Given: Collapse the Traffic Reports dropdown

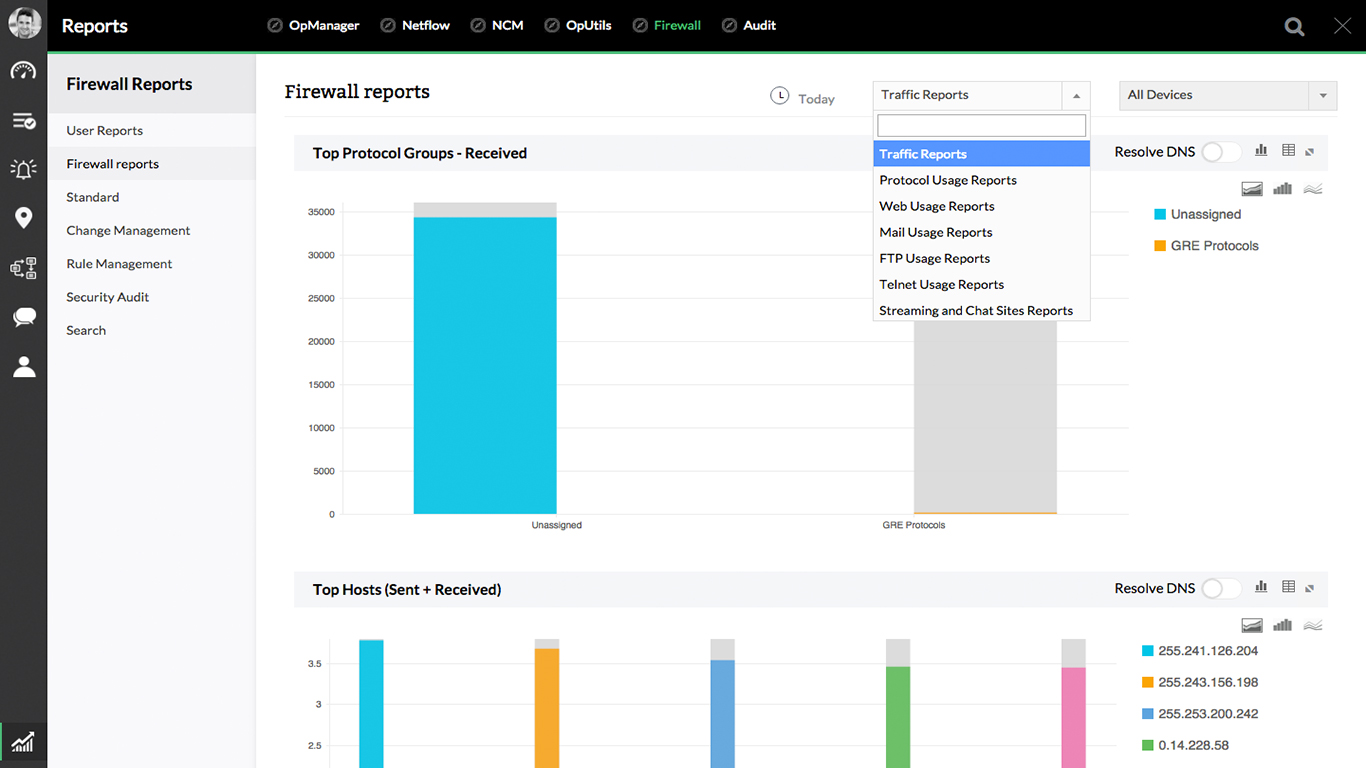Looking at the screenshot, I should tap(1076, 96).
